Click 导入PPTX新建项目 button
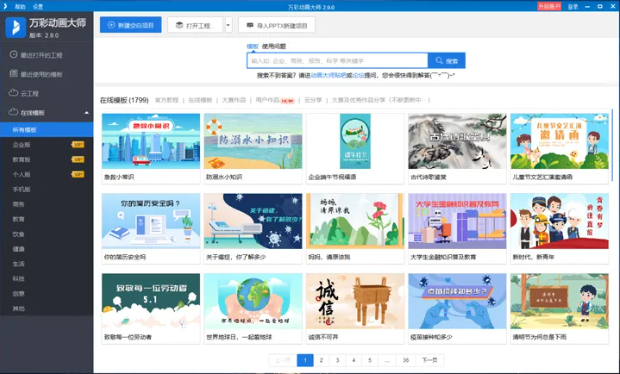 pyautogui.click(x=277, y=25)
